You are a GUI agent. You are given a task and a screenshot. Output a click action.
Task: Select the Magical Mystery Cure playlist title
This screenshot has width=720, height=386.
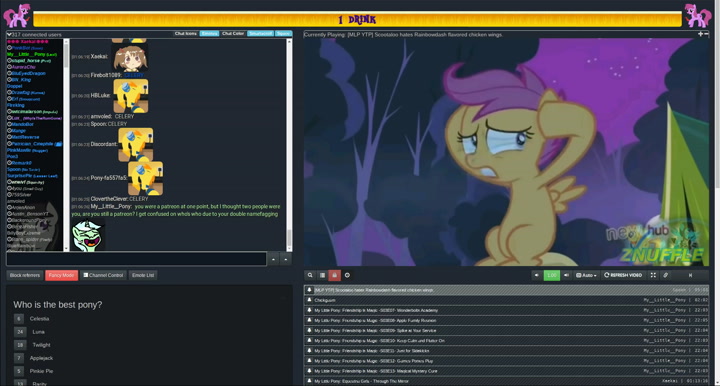(376, 371)
